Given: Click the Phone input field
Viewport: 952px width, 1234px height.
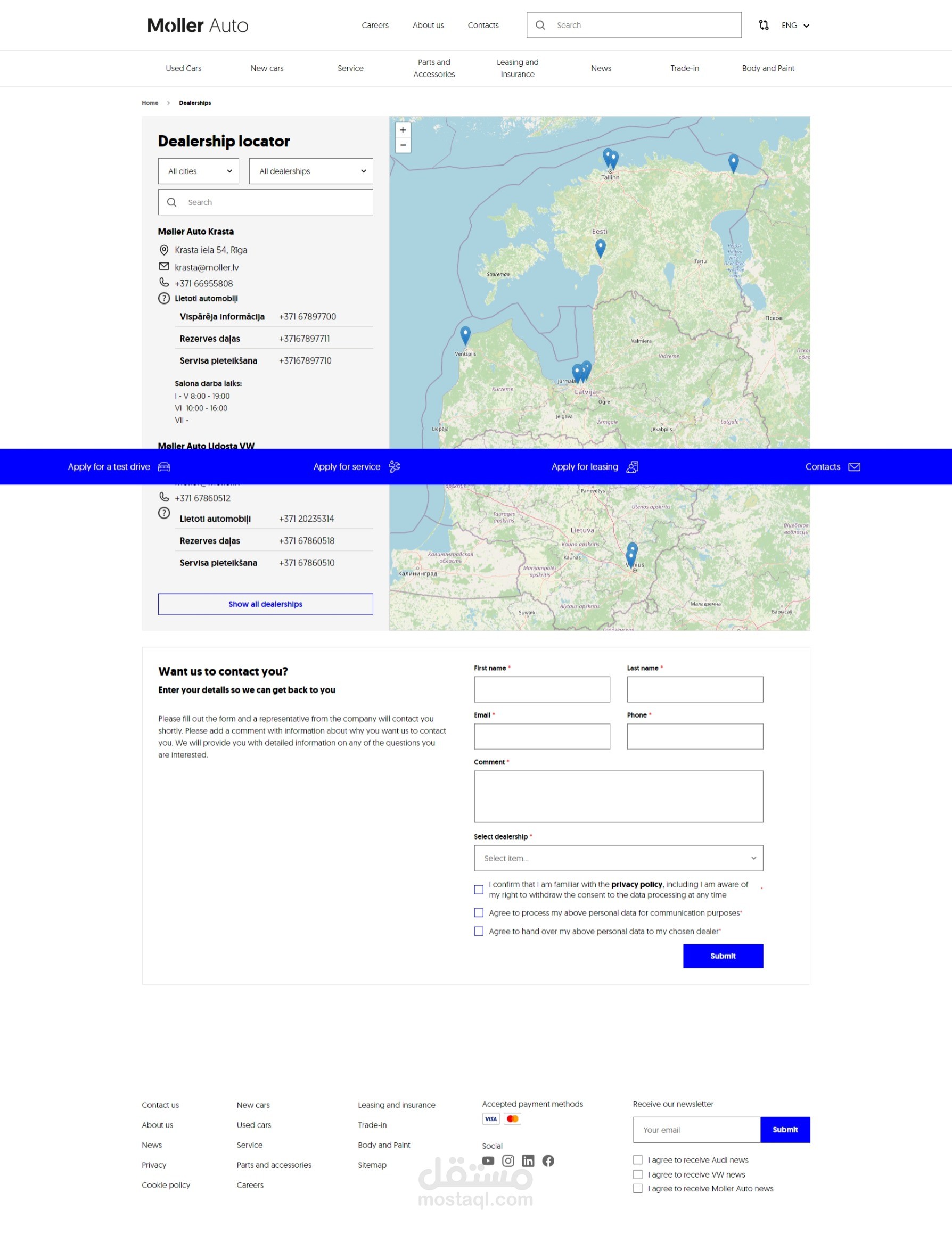Looking at the screenshot, I should click(695, 737).
